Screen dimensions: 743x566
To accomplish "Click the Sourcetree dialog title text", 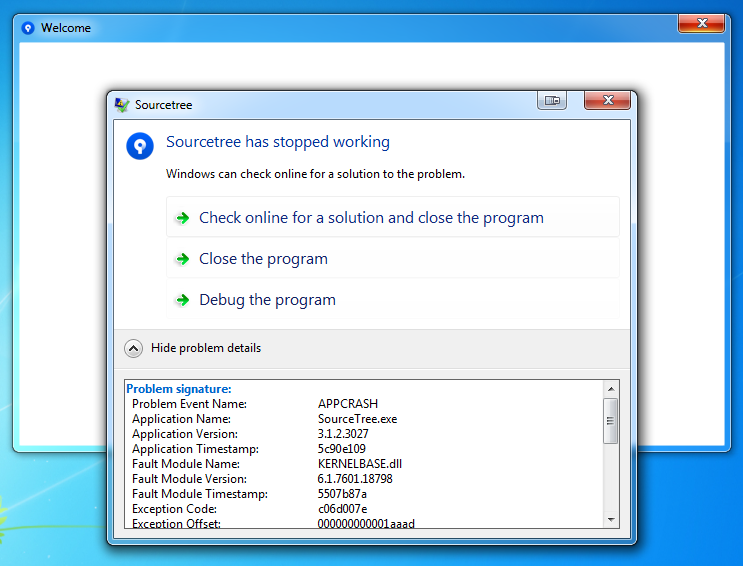I will (163, 105).
